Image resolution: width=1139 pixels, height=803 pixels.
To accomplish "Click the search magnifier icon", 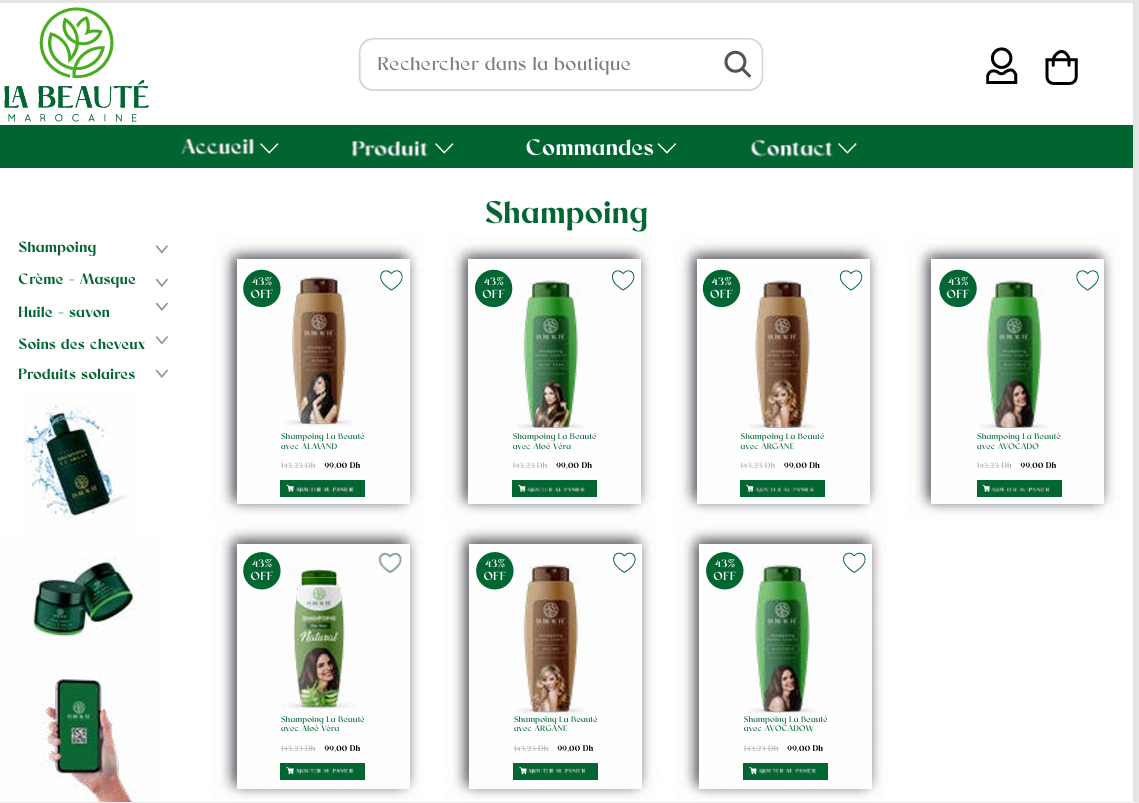I will pos(737,64).
